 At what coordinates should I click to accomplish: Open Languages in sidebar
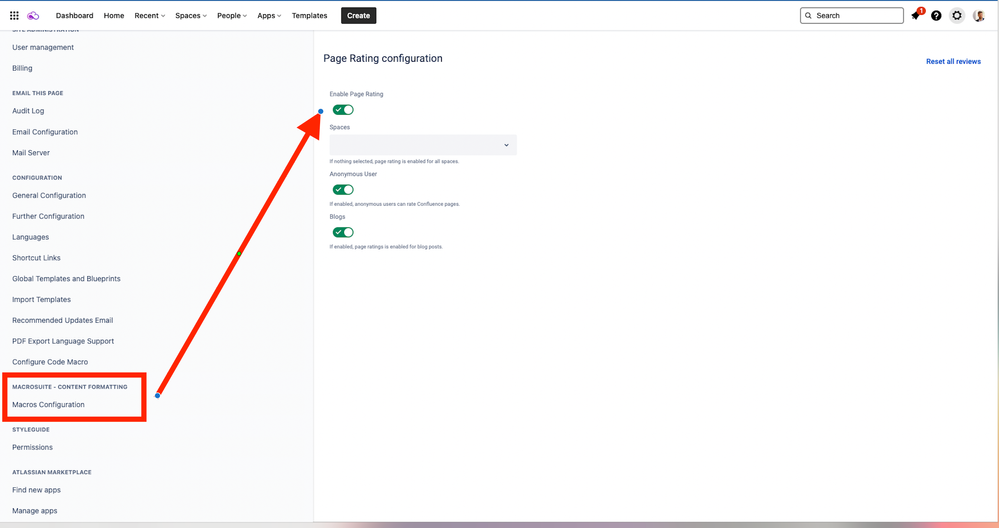coord(31,237)
